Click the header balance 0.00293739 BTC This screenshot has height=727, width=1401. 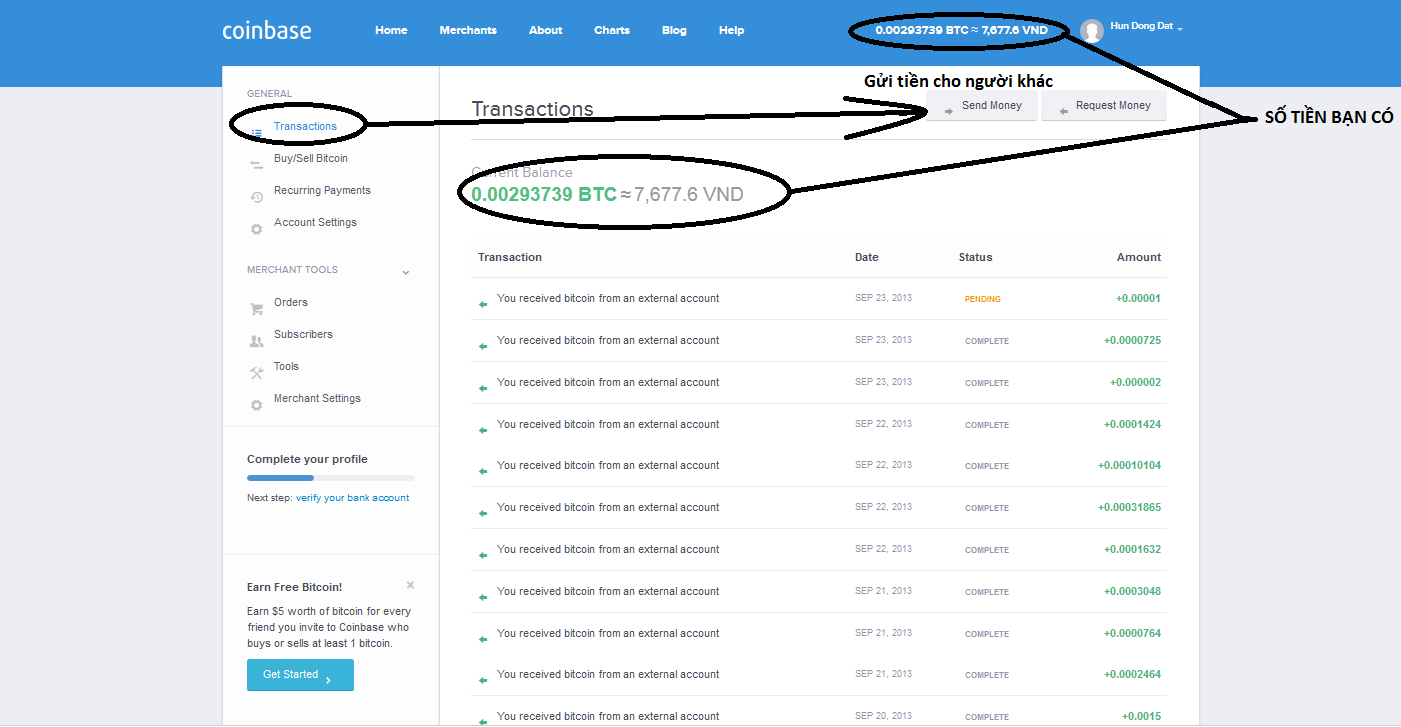pyautogui.click(x=922, y=30)
